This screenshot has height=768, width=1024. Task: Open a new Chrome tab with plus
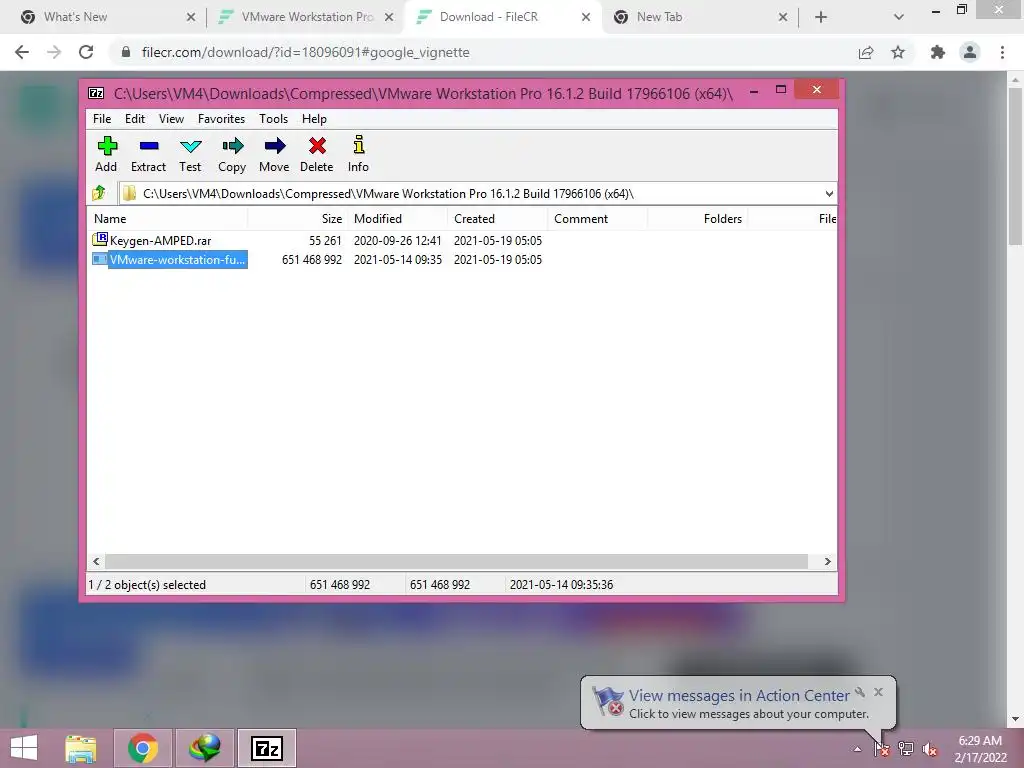pos(821,17)
